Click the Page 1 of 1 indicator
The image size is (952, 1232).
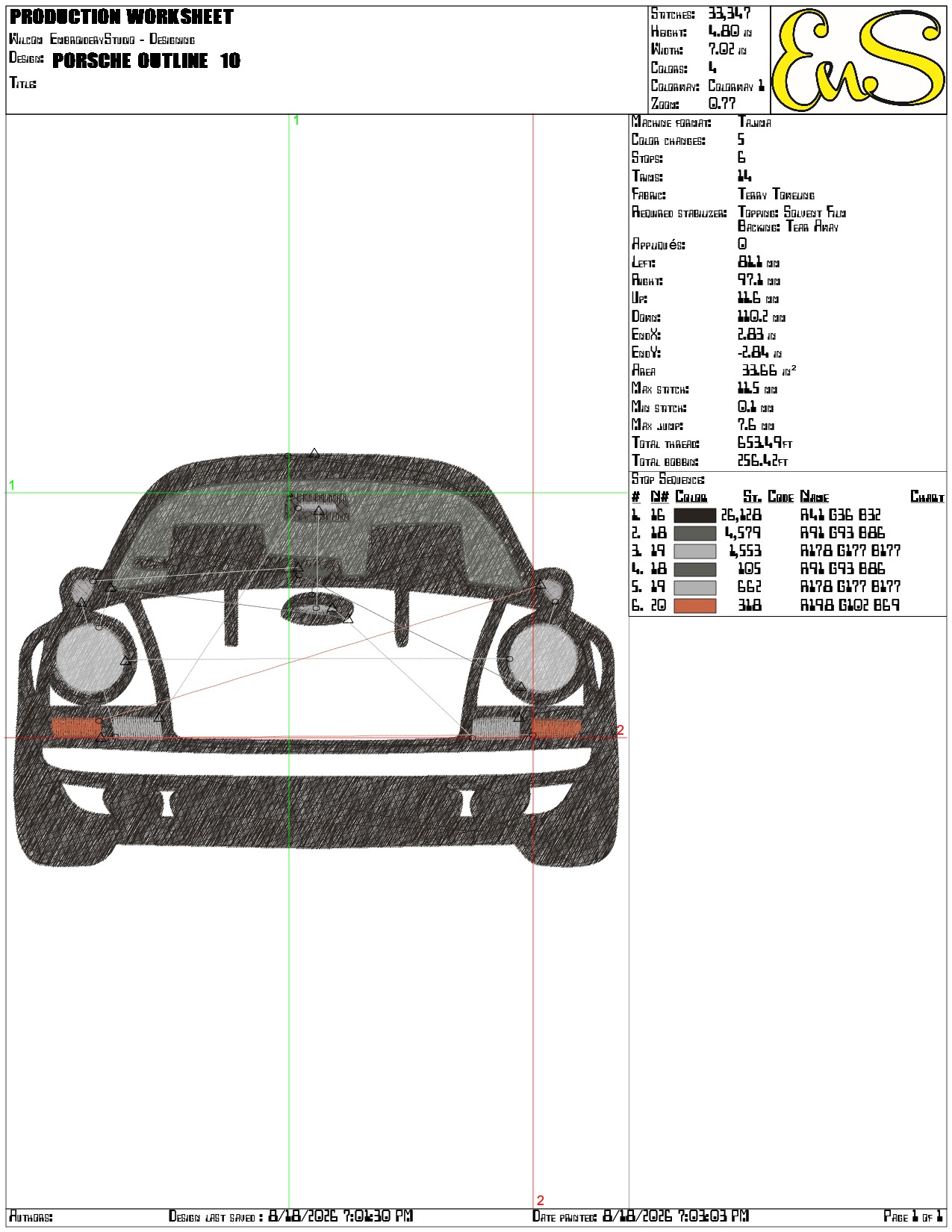(913, 1216)
